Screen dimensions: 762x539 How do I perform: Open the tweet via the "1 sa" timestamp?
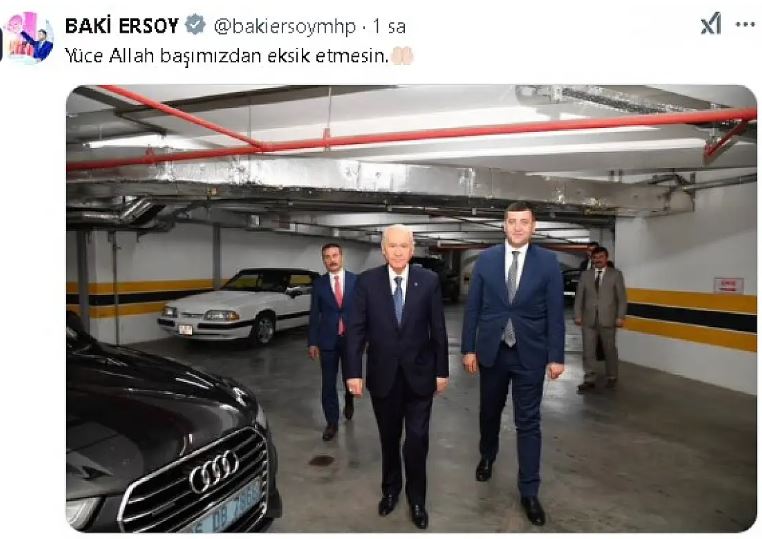click(x=389, y=26)
